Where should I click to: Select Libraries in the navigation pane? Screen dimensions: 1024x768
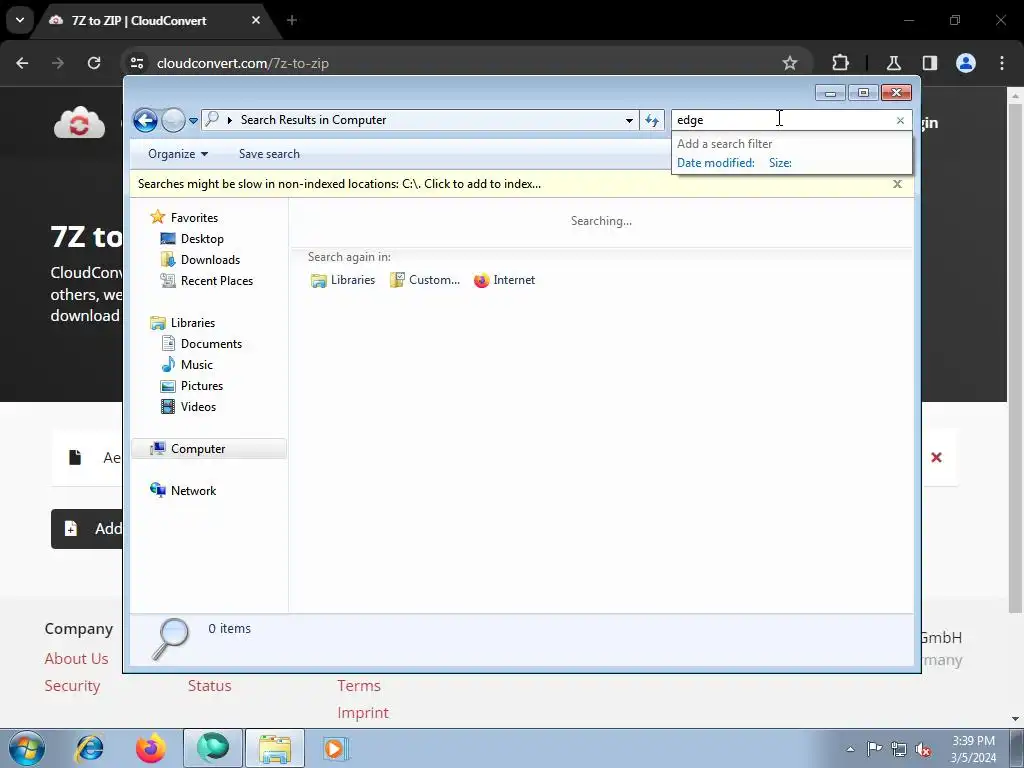183,323
